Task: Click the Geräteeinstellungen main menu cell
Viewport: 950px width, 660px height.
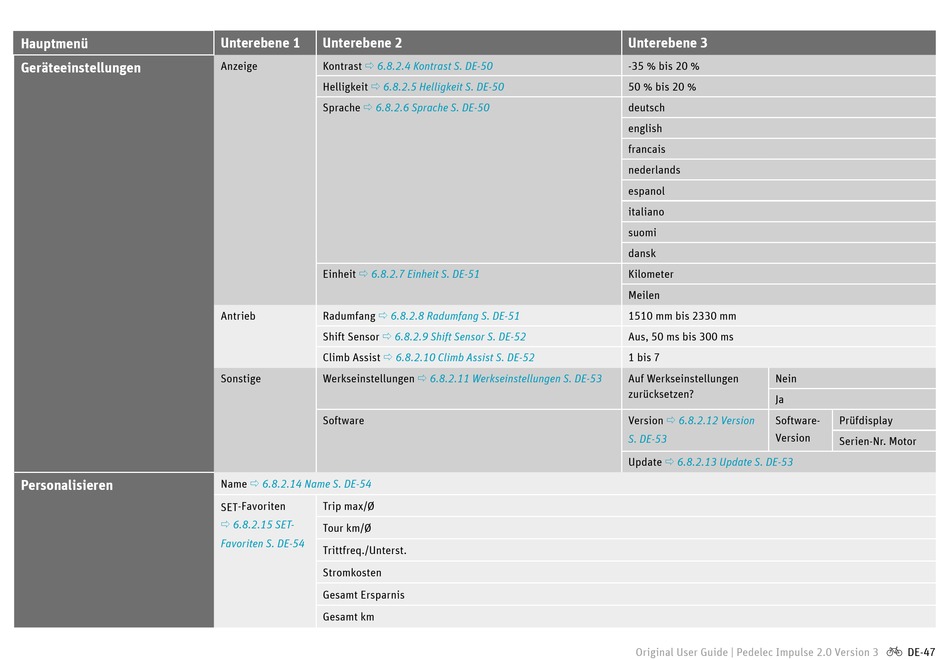Action: [113, 264]
